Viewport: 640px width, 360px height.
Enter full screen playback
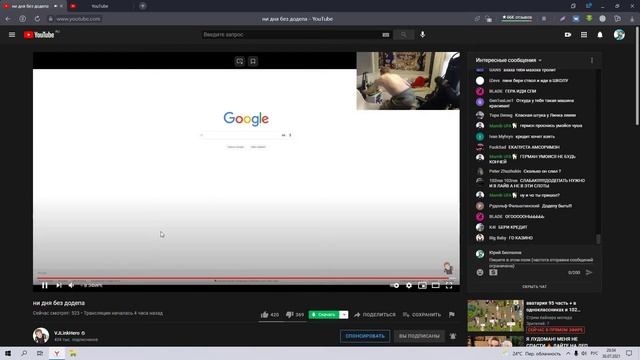[449, 285]
